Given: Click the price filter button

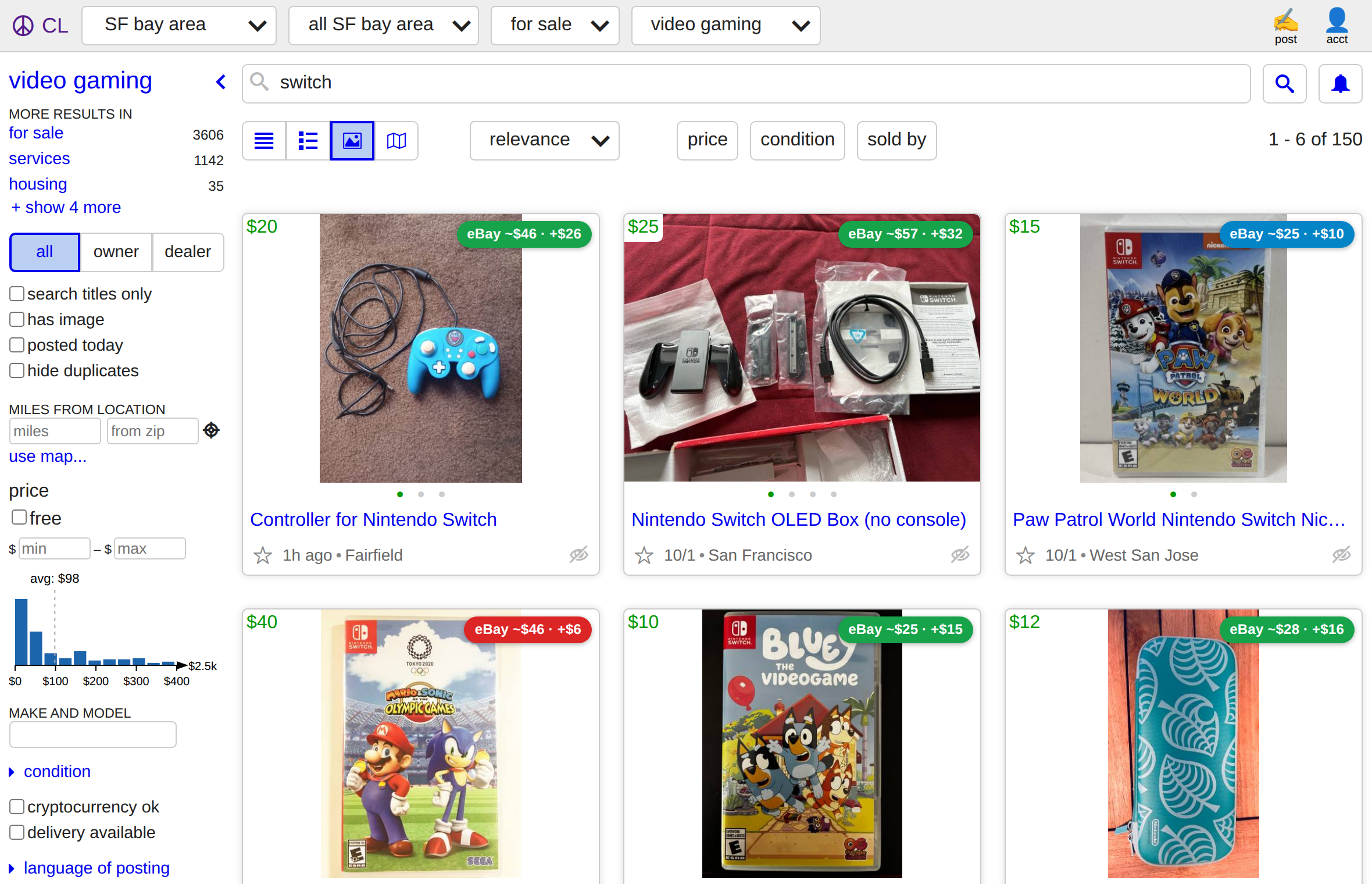Looking at the screenshot, I should [x=708, y=140].
